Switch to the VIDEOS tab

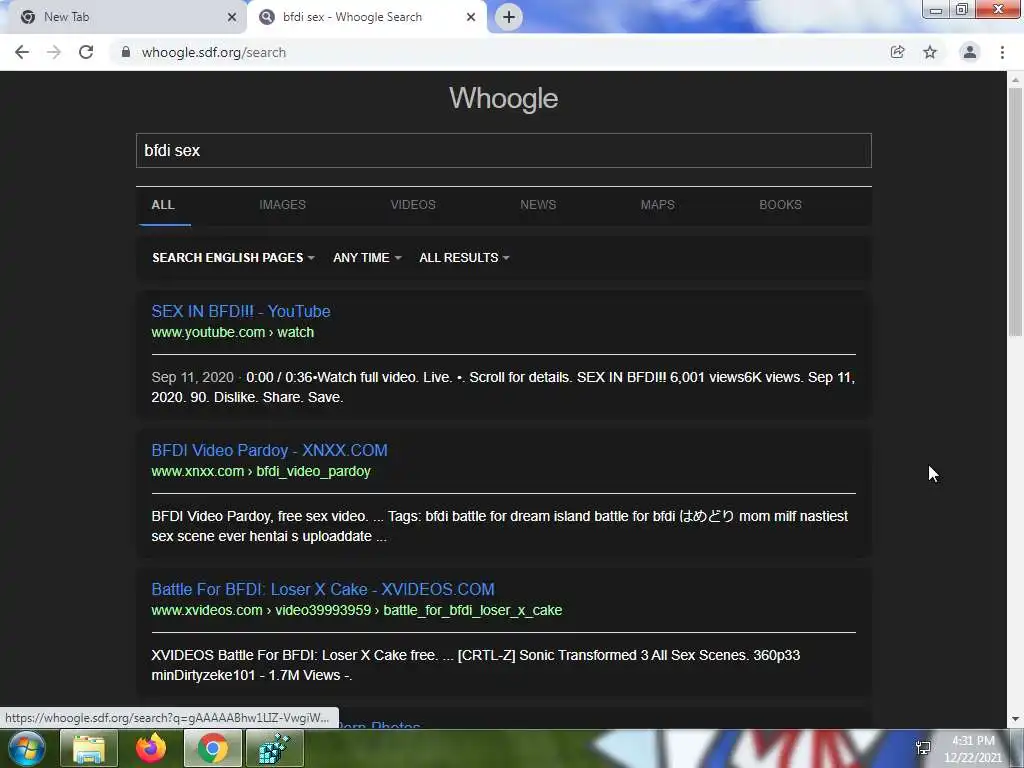point(413,205)
